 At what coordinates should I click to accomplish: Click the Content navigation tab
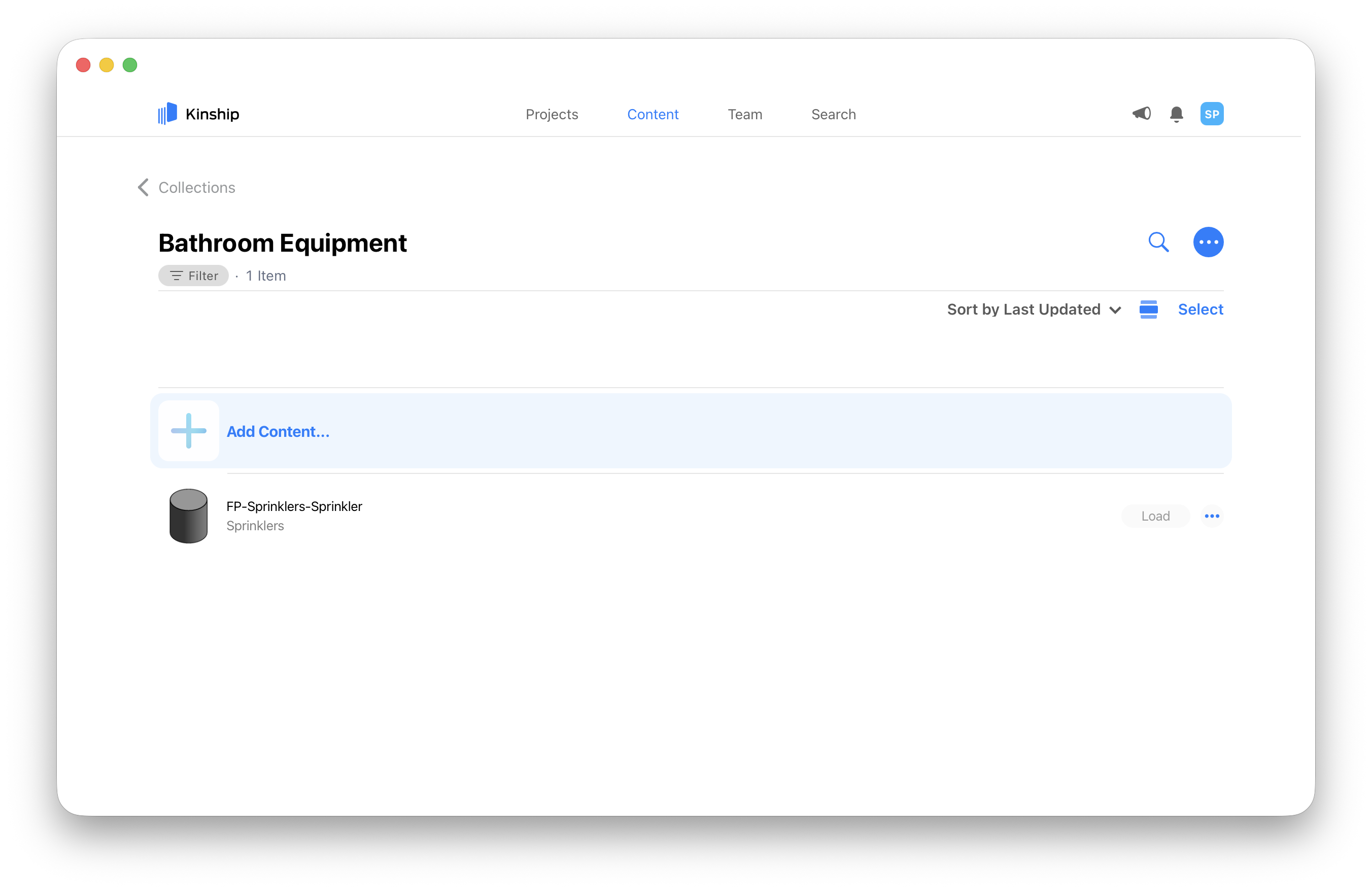pyautogui.click(x=653, y=114)
